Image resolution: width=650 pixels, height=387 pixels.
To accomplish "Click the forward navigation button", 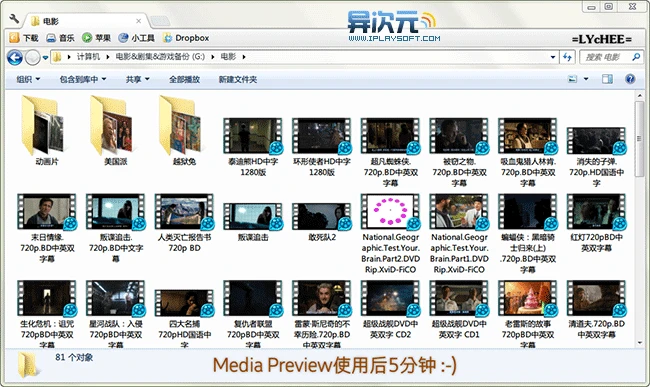I will 33,57.
